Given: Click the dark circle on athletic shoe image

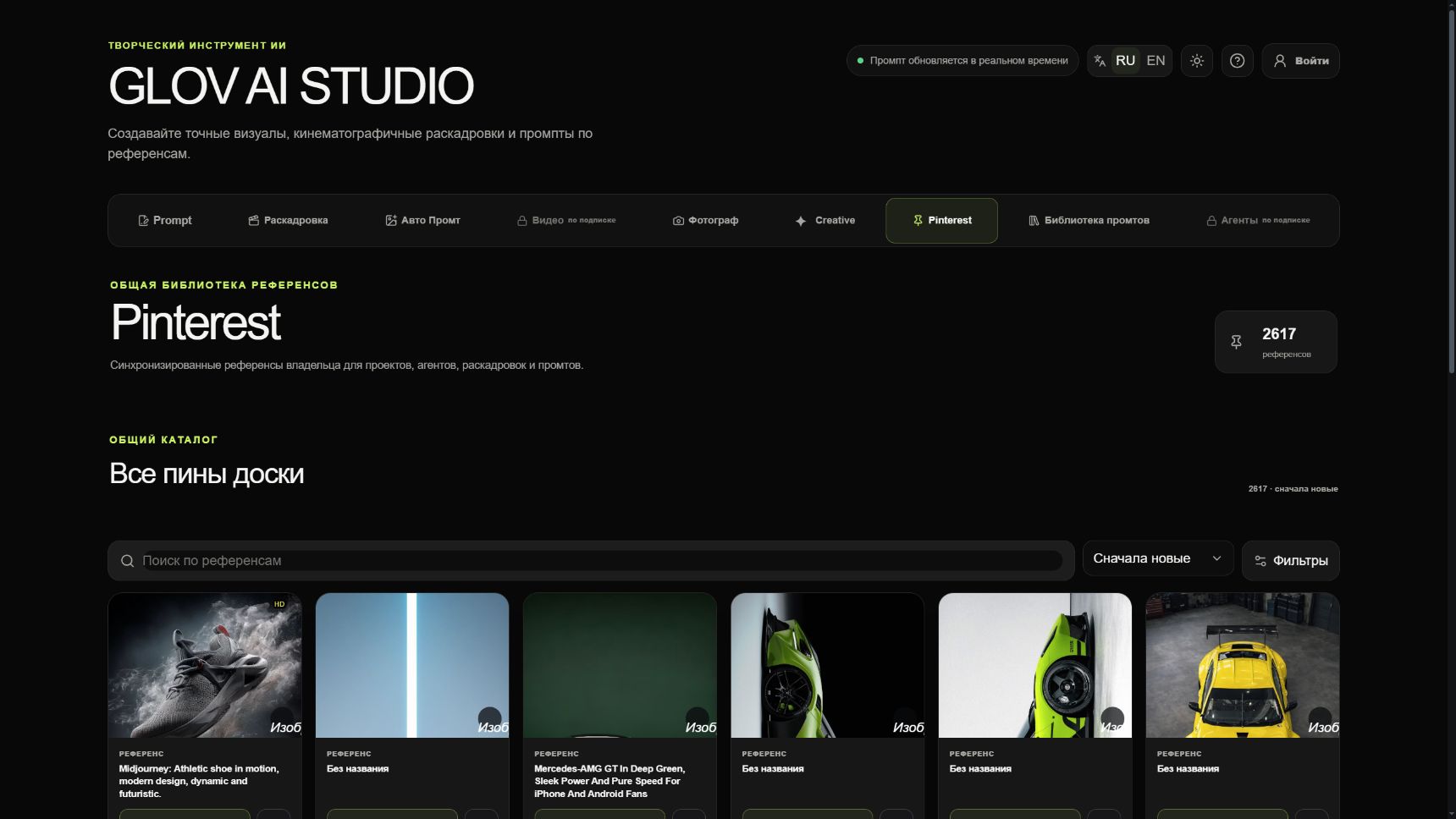Looking at the screenshot, I should 282,718.
